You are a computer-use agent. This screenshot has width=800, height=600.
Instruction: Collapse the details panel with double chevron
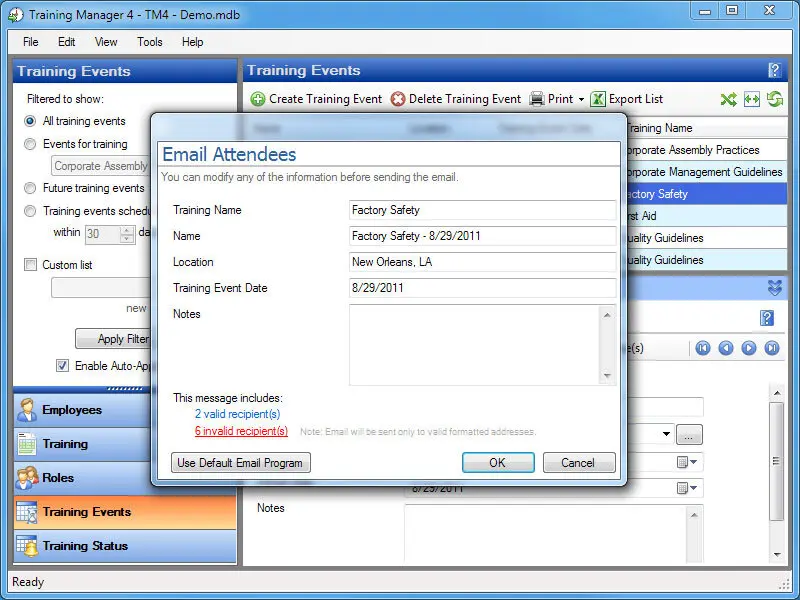774,288
